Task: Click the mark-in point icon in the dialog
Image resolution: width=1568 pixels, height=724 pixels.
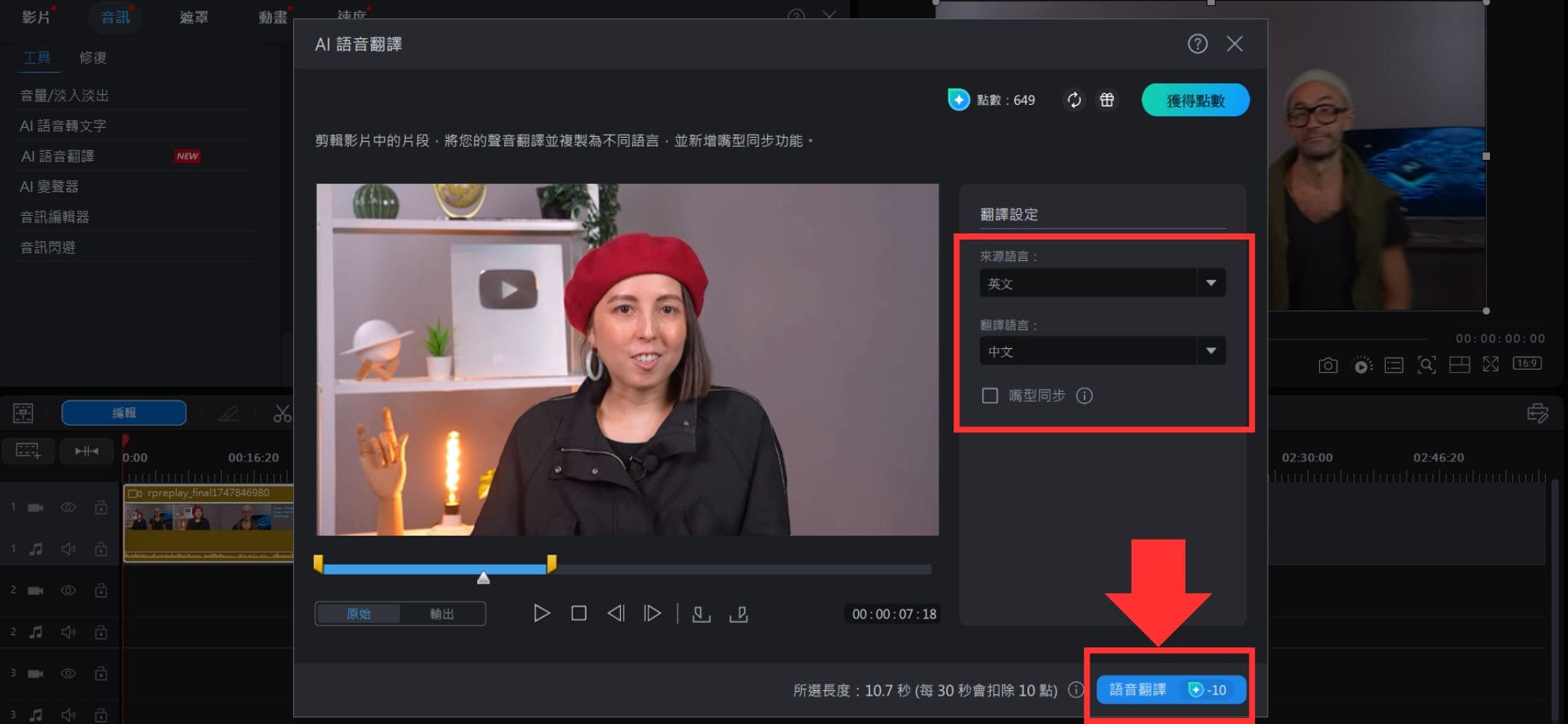Action: pyautogui.click(x=701, y=613)
